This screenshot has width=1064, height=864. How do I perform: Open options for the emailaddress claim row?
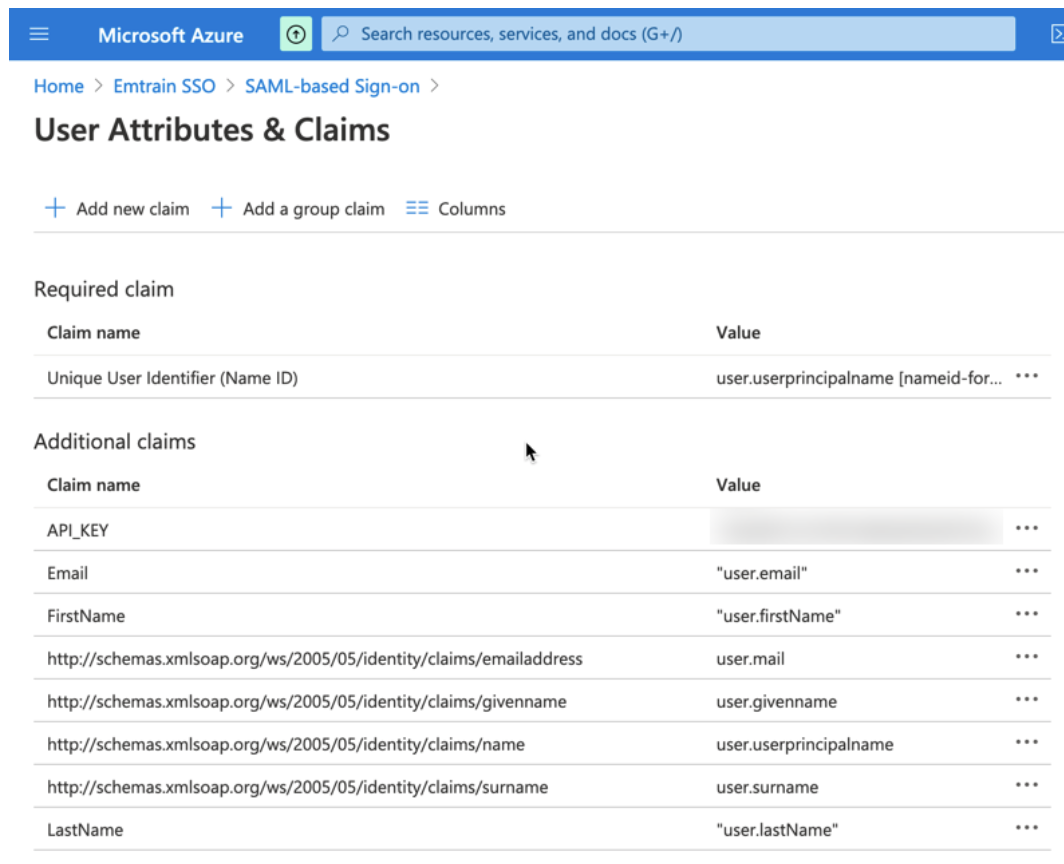(x=1026, y=658)
